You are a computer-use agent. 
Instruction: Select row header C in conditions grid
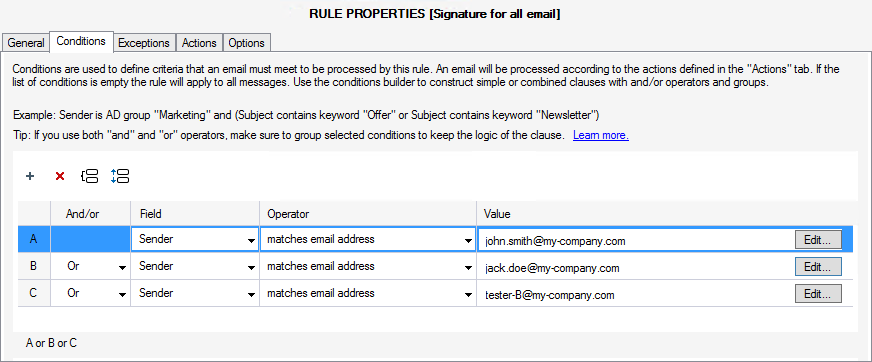34,294
